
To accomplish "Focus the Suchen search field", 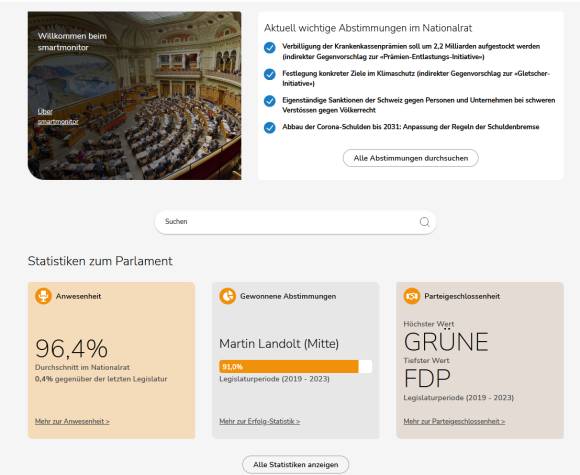I will pyautogui.click(x=295, y=222).
